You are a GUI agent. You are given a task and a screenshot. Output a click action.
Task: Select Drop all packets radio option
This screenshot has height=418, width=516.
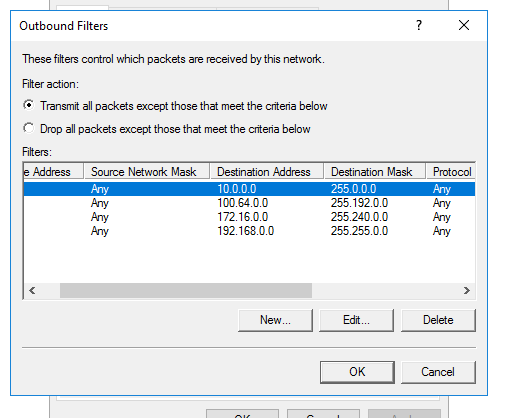29,128
